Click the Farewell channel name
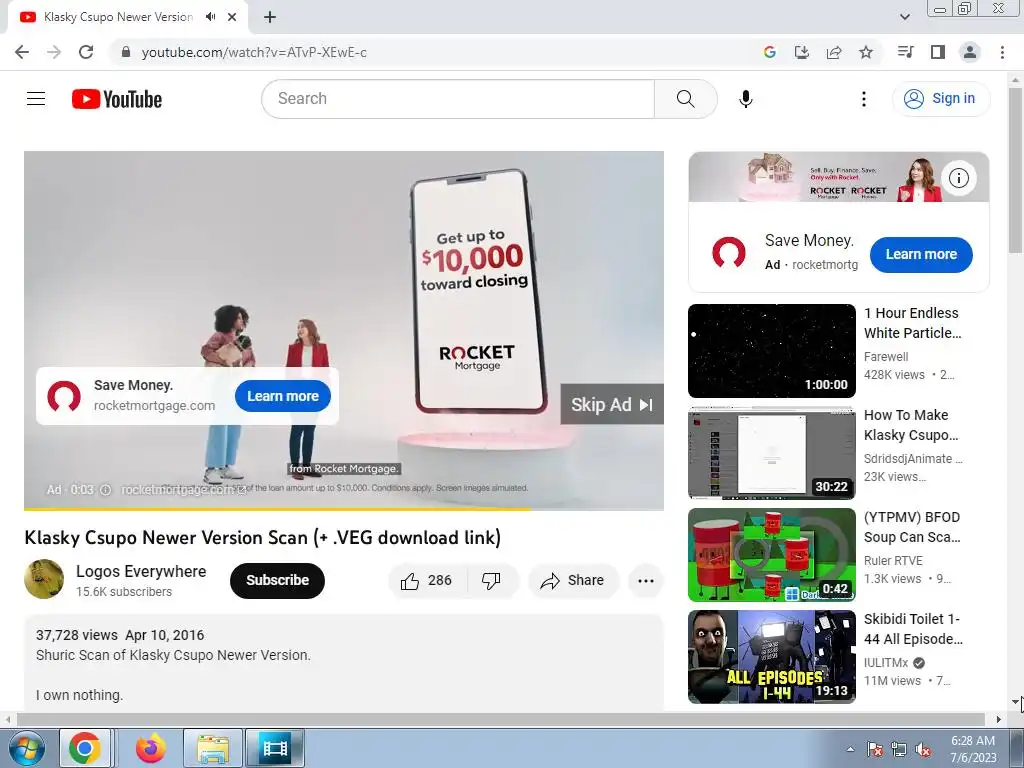 coord(886,357)
